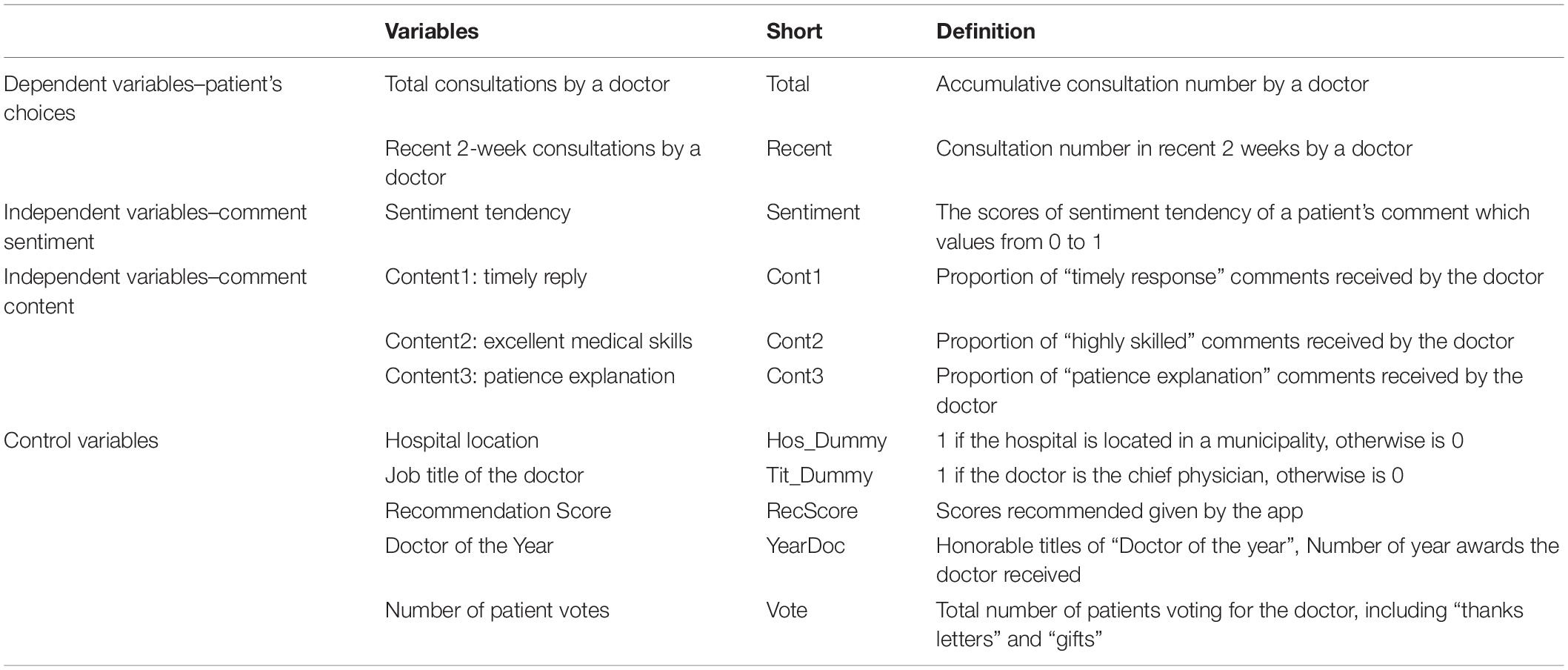The height and width of the screenshot is (670, 1568).
Task: Select the Sentiment tendency variable
Action: pos(478,212)
